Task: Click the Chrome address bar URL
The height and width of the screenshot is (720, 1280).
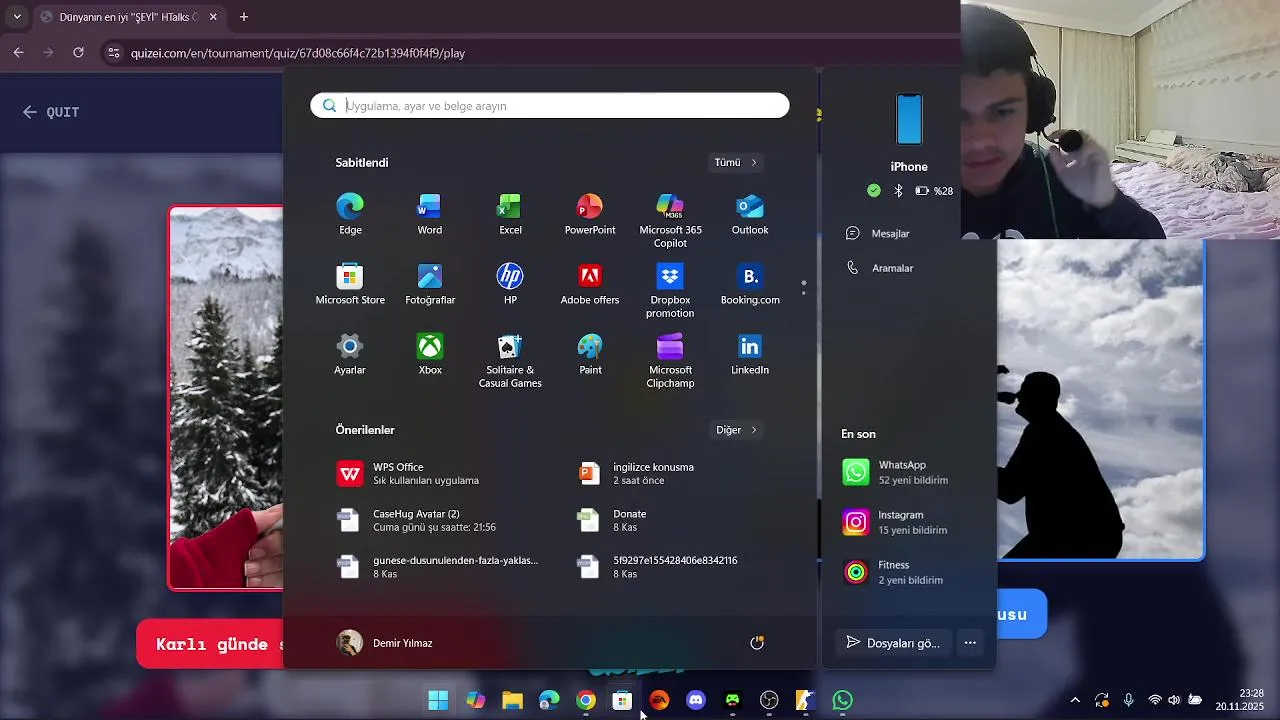Action: point(298,53)
